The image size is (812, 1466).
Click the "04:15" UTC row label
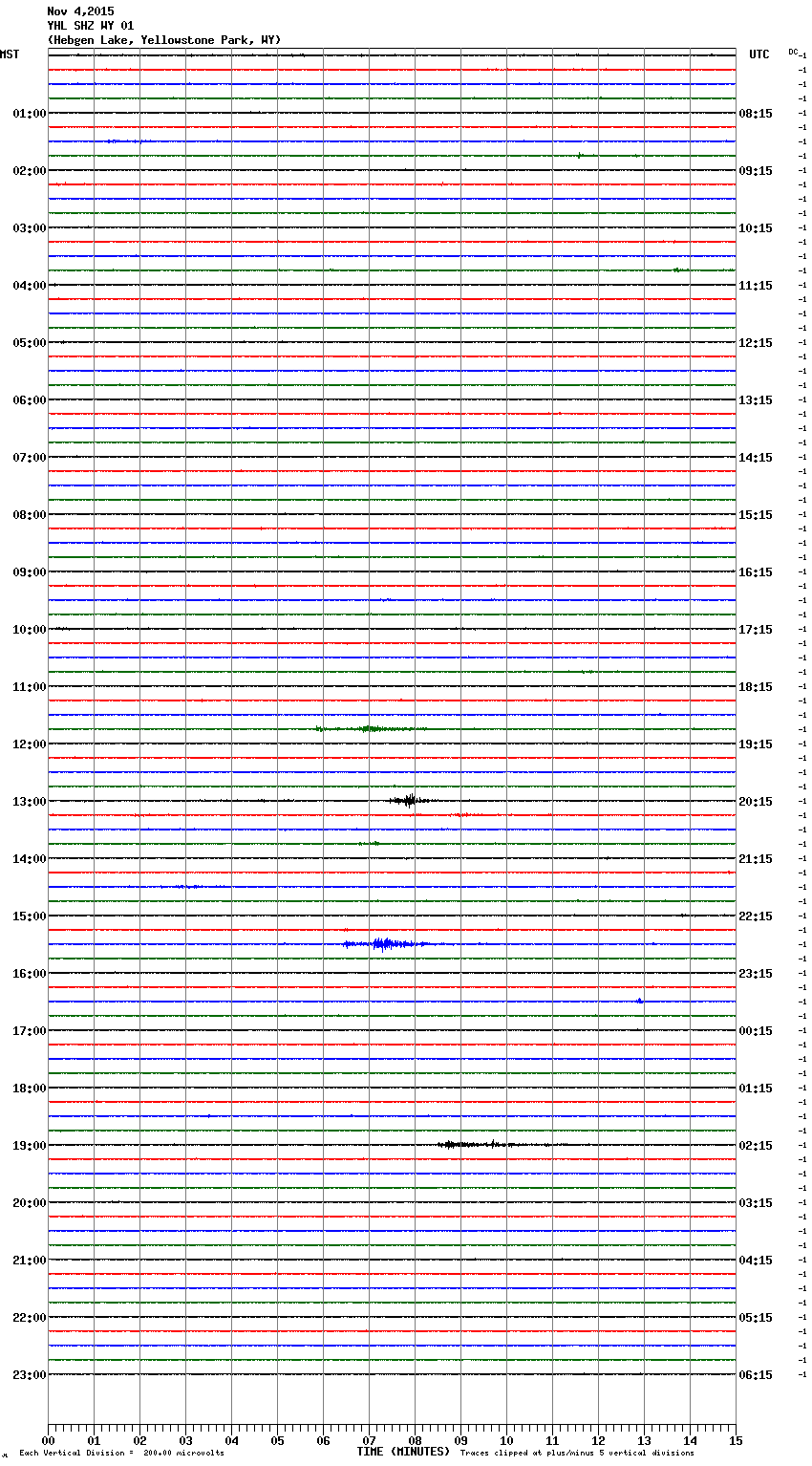756,1261
